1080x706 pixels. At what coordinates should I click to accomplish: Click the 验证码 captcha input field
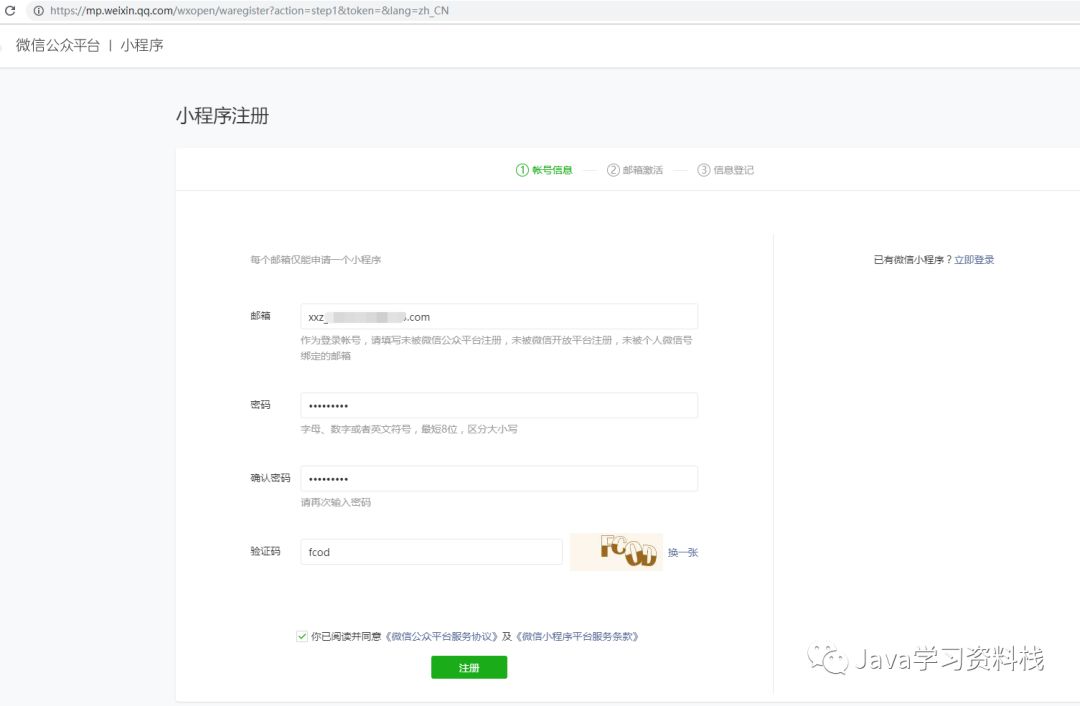click(431, 552)
